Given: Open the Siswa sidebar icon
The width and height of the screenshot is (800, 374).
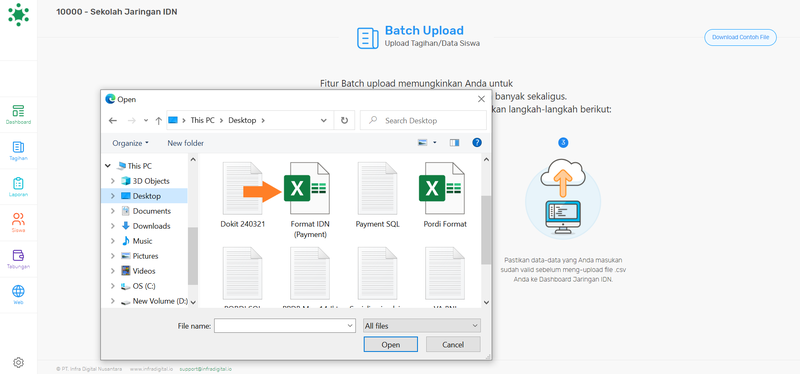Looking at the screenshot, I should [18, 222].
